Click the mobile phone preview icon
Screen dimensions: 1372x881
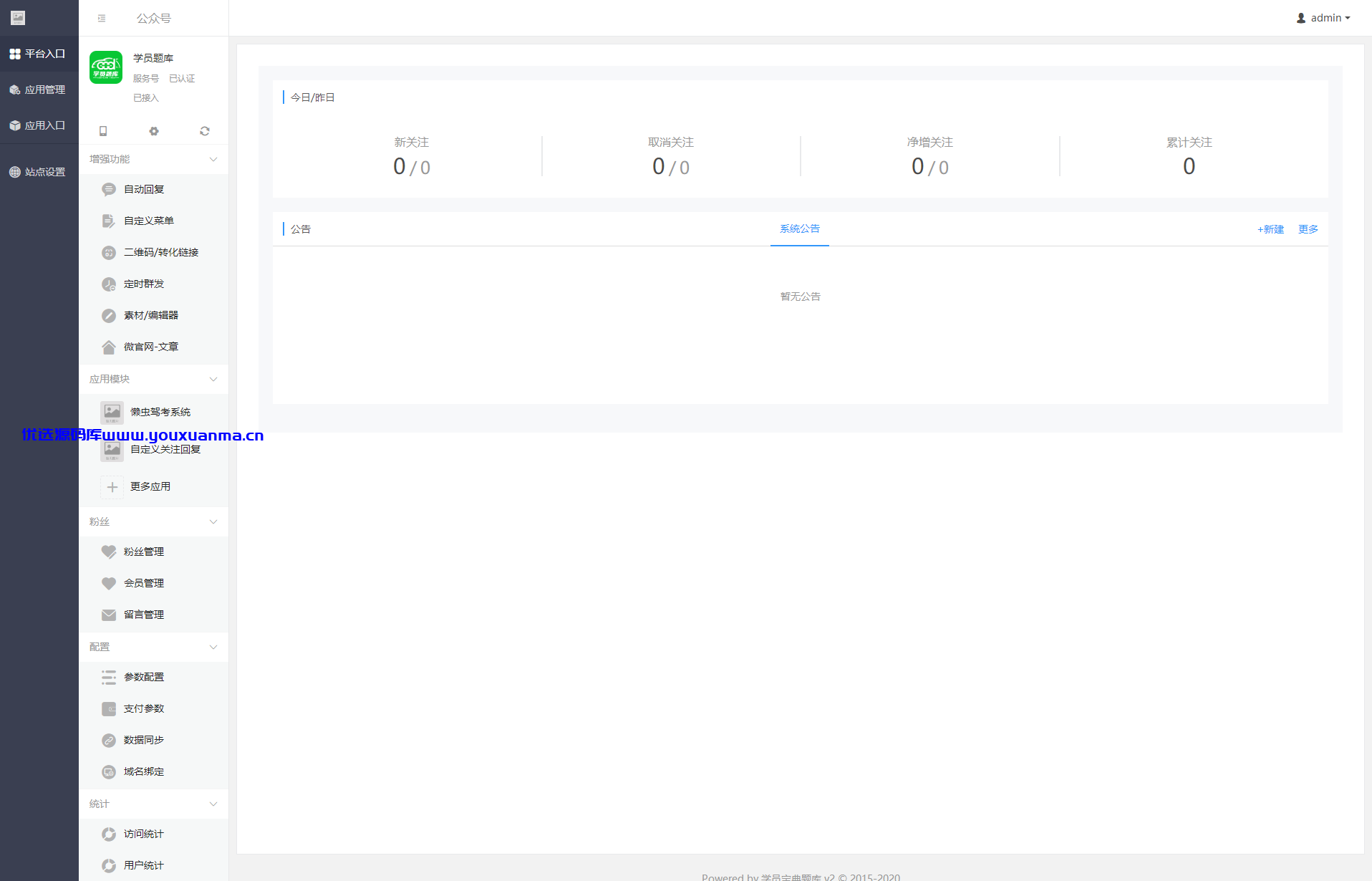(x=103, y=131)
